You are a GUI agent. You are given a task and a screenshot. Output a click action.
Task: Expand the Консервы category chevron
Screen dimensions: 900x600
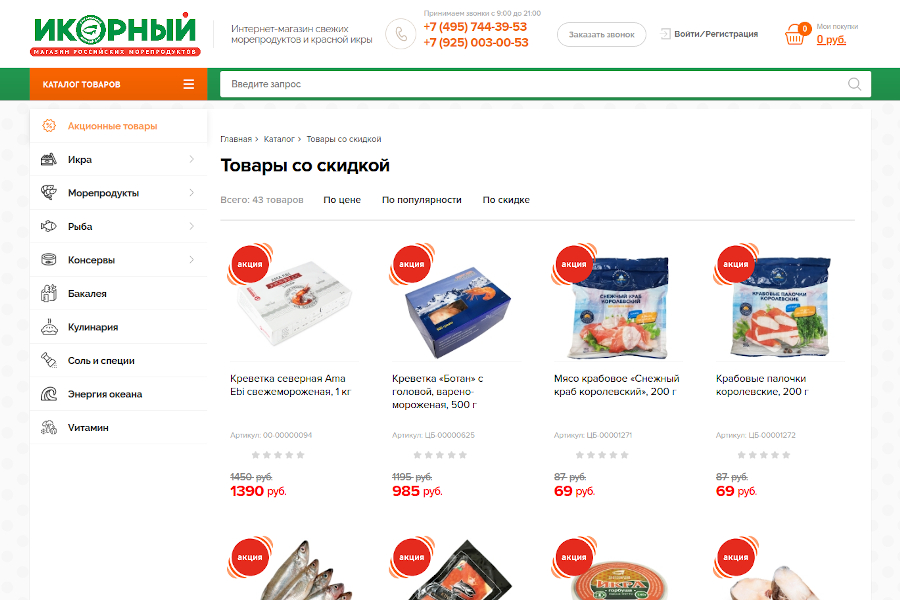pos(192,260)
